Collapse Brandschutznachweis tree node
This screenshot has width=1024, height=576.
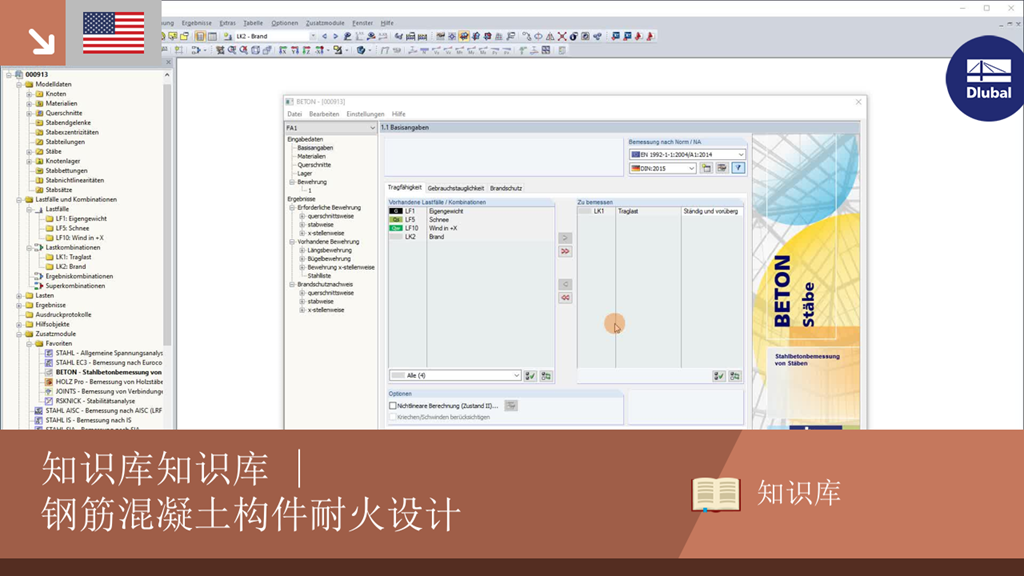tap(292, 285)
